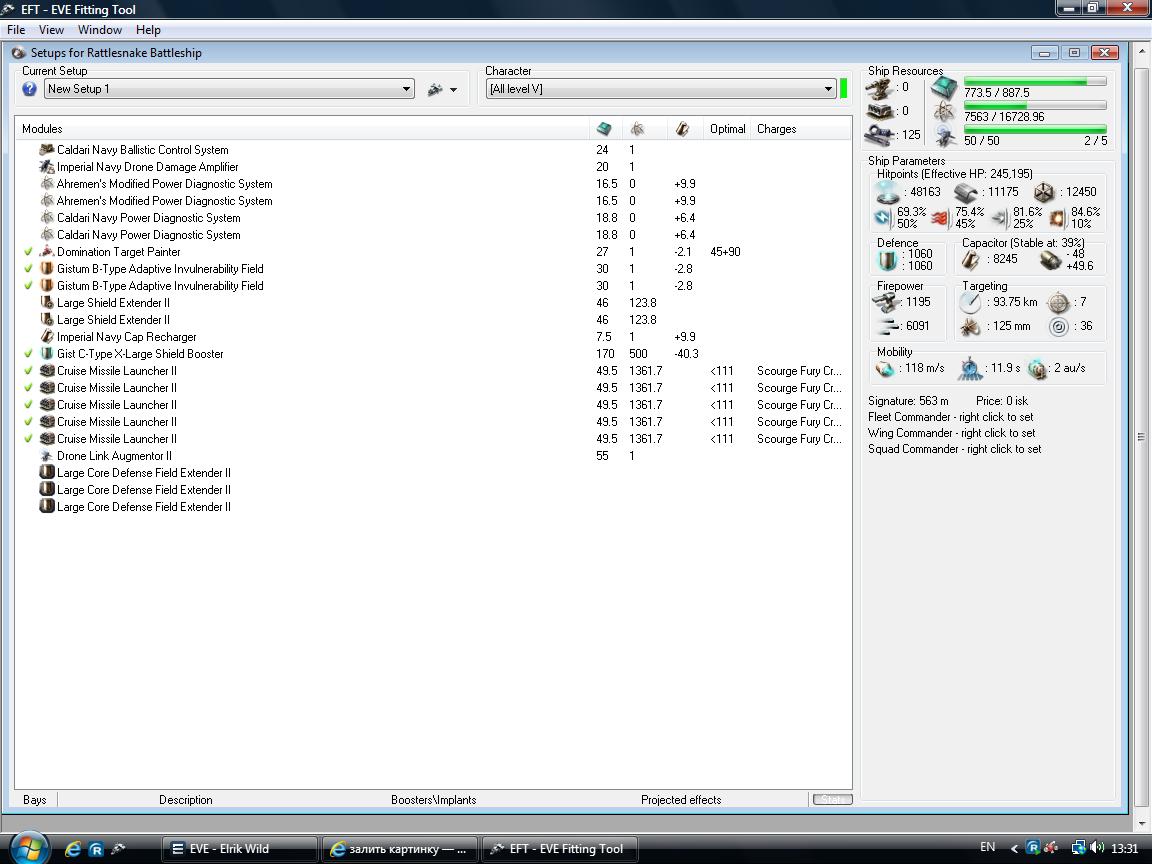Open the Character dropdown showing All level V

point(661,89)
